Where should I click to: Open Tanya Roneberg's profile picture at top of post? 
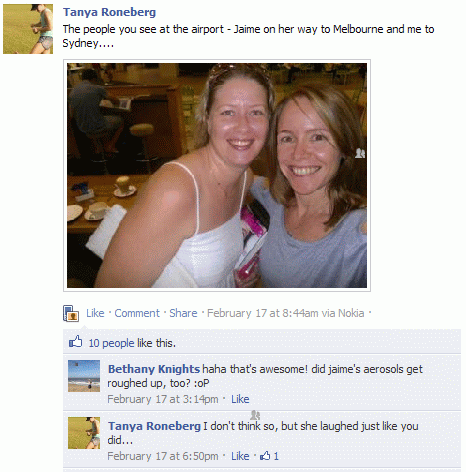[28, 29]
